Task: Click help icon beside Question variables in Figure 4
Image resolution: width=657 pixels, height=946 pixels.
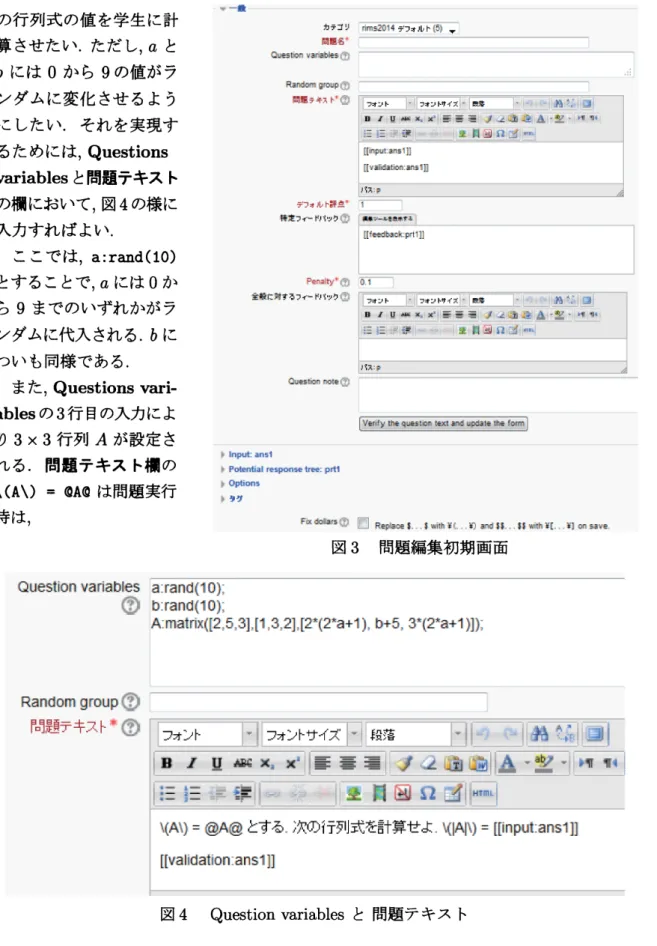Action: click(x=130, y=605)
